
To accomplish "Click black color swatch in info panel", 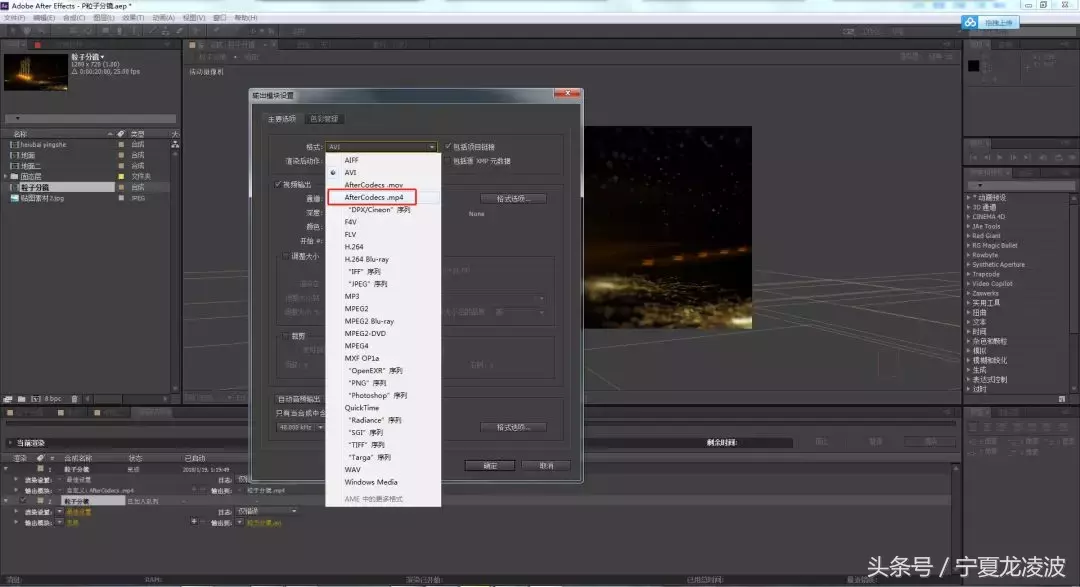I will point(973,65).
